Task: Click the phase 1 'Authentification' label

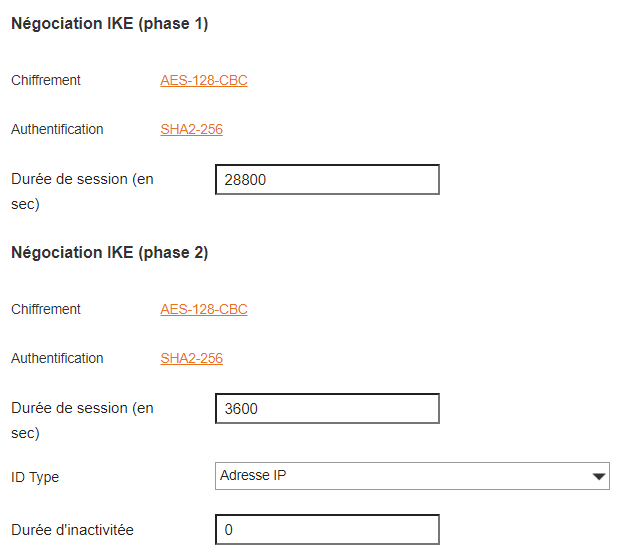Action: [57, 130]
